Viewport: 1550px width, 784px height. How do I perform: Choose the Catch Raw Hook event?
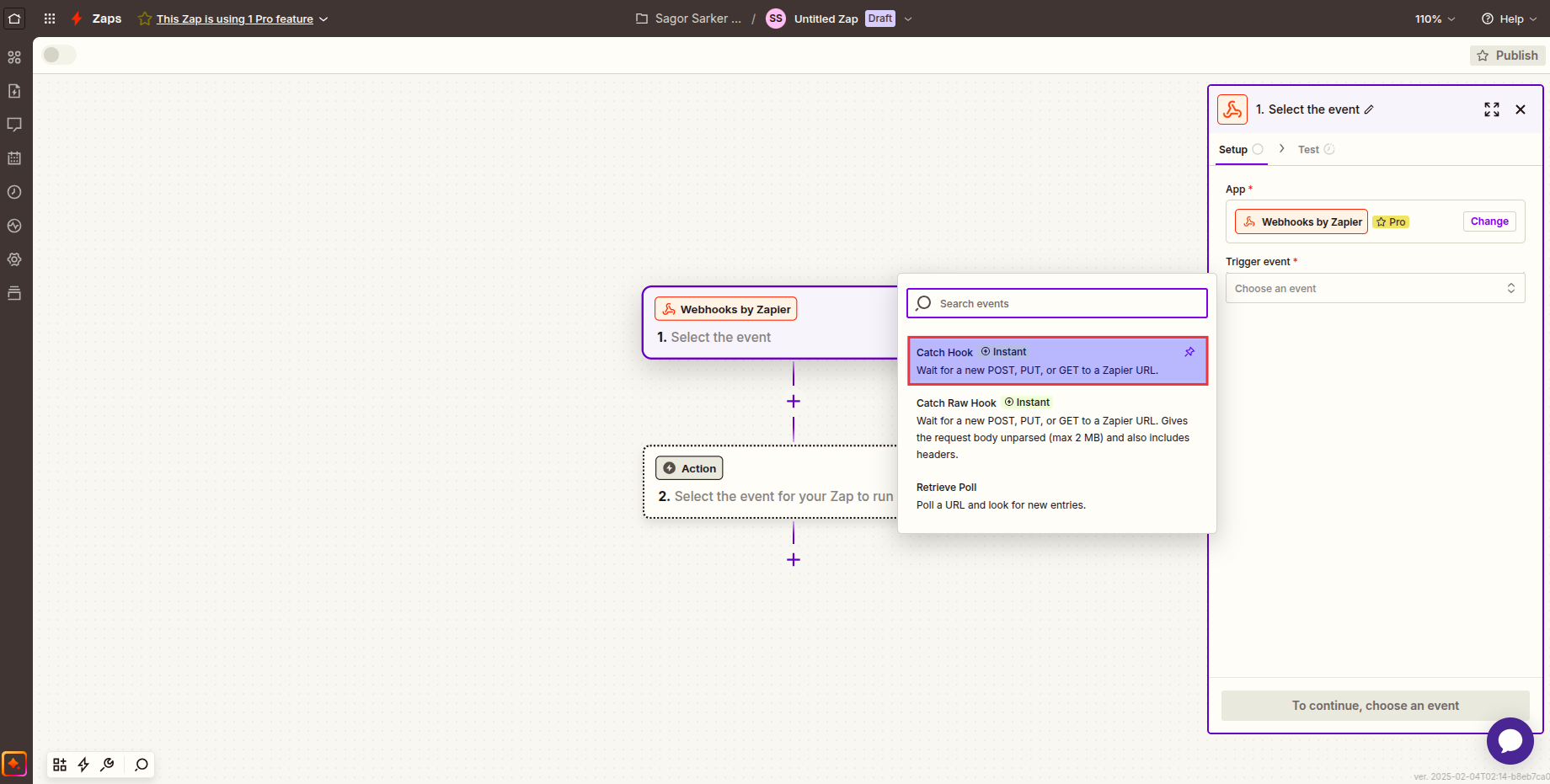(1057, 429)
